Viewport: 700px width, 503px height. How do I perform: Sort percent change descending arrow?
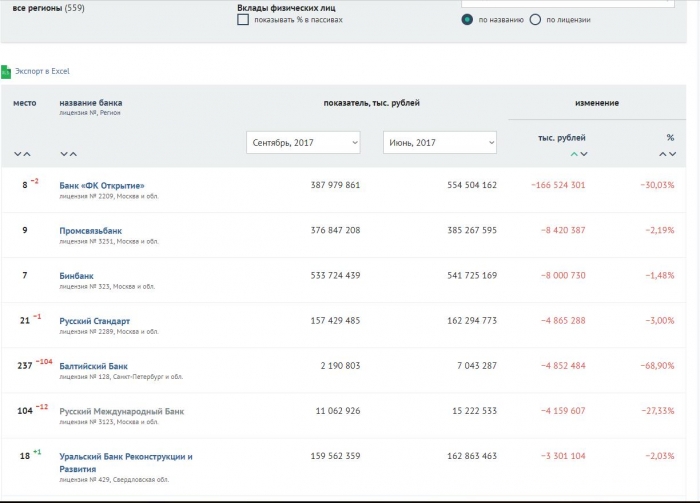point(673,154)
